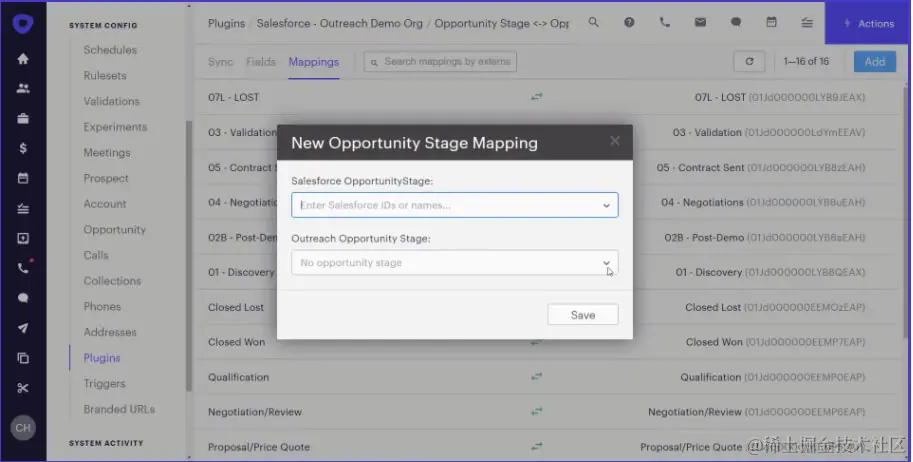Click the Closed Won mapping row text
This screenshot has height=462, width=913.
point(236,342)
